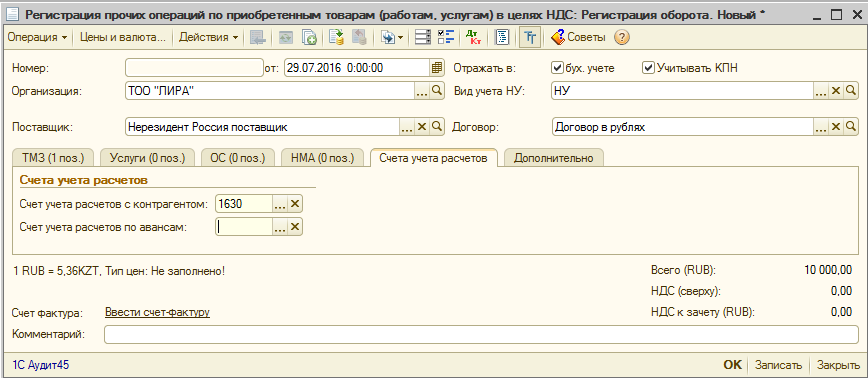Click the OK button
Image resolution: width=868 pixels, height=378 pixels.
click(x=732, y=365)
